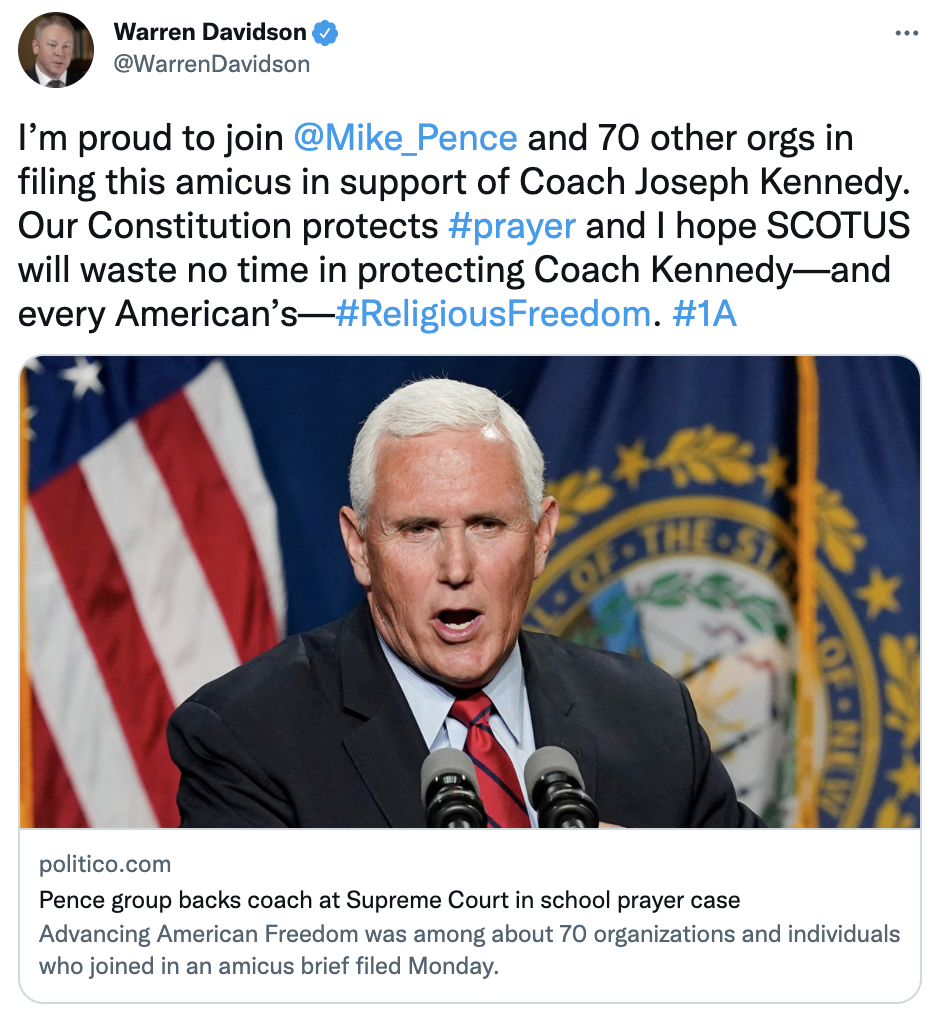
Task: Open the 'Pence group backs coach' headline
Action: pyautogui.click(x=389, y=900)
